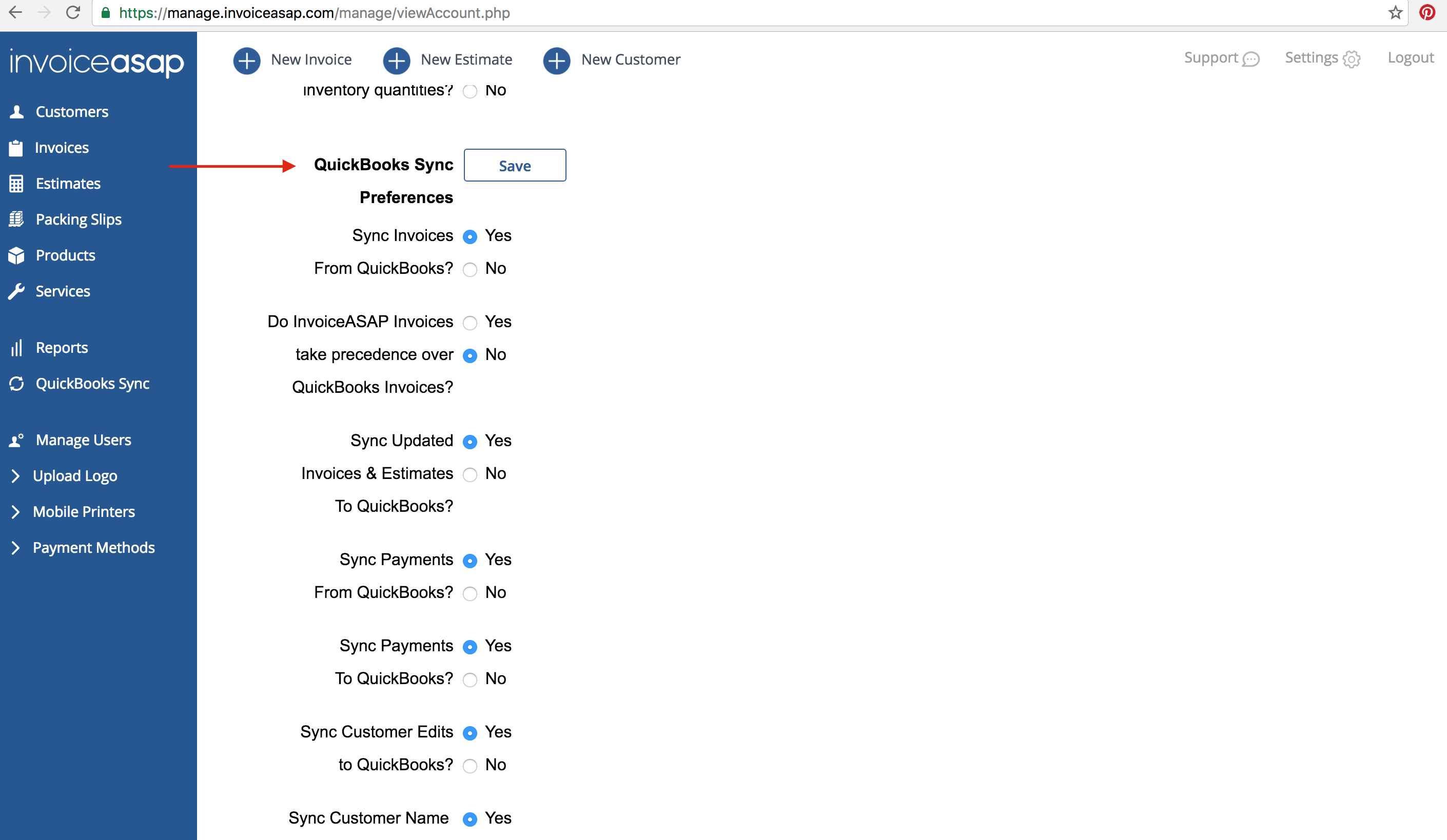Click the New Estimate plus icon
1447x840 pixels.
tap(396, 60)
